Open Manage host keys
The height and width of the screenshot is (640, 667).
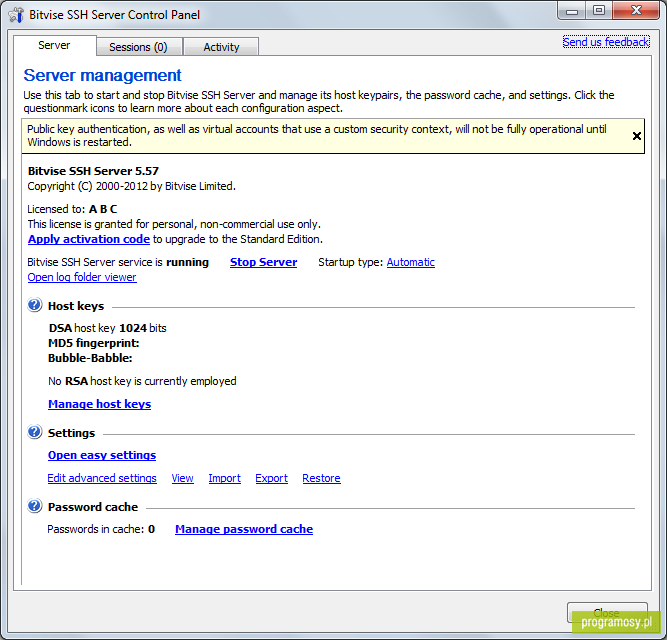click(x=100, y=404)
